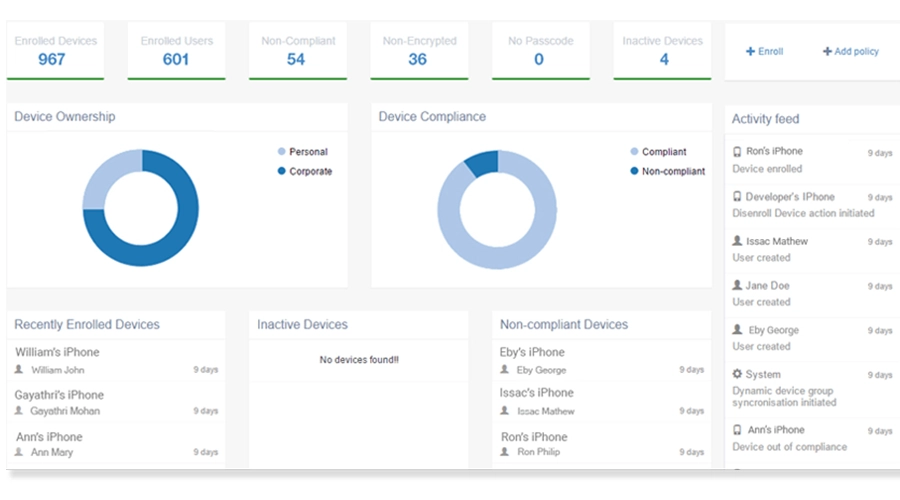Click user icon beside William John
Screen dimensions: 900x500
19,370
